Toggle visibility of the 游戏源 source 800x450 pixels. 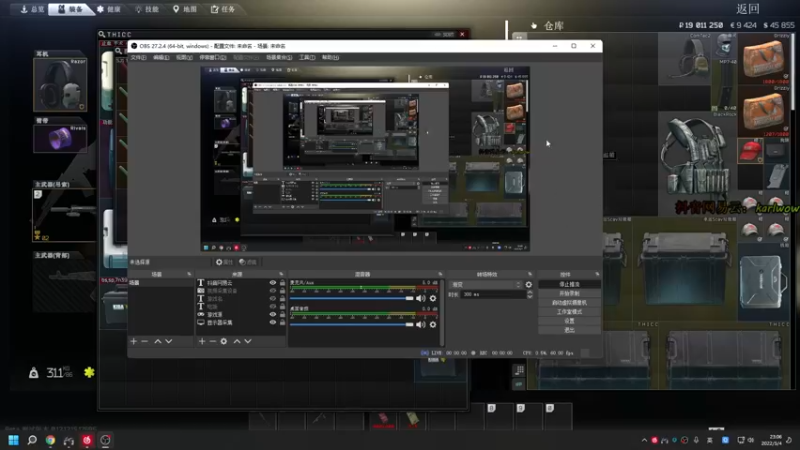coord(272,314)
